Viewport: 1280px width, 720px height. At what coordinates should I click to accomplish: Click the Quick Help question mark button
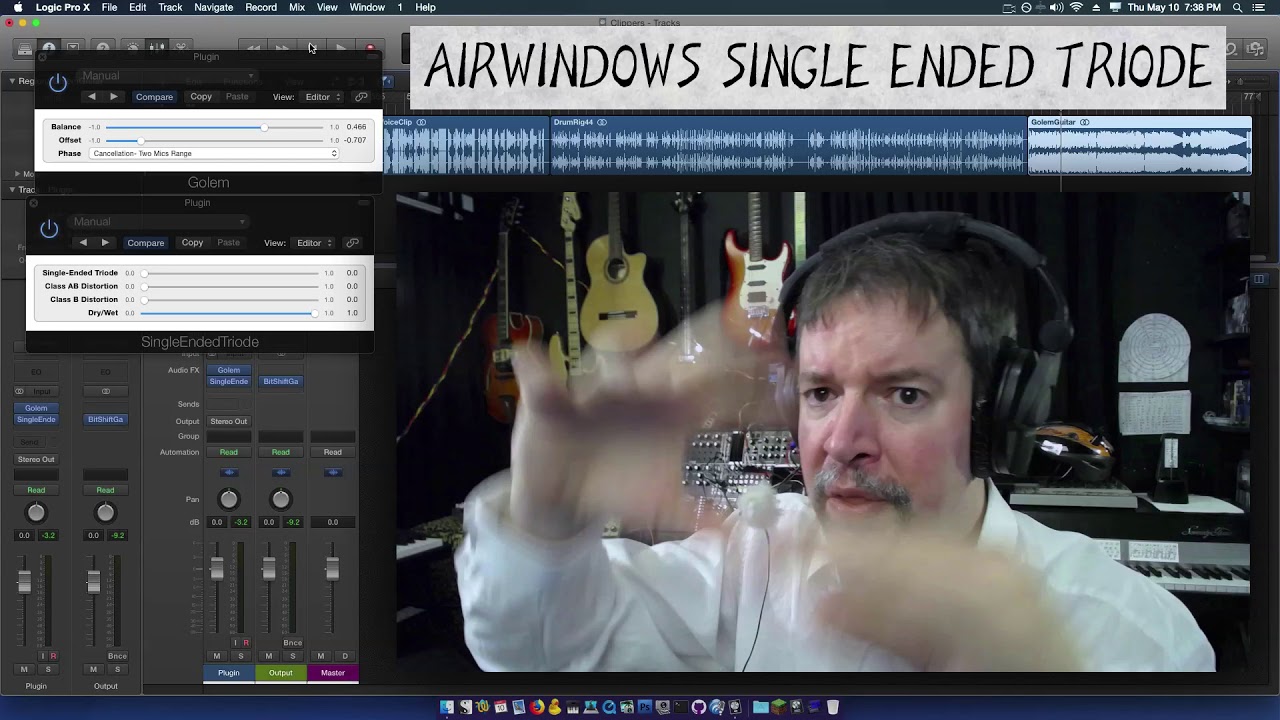pos(102,48)
